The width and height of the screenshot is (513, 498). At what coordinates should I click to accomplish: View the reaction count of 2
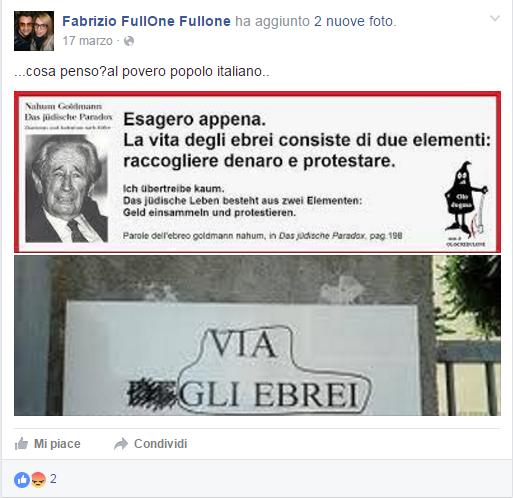(x=53, y=479)
